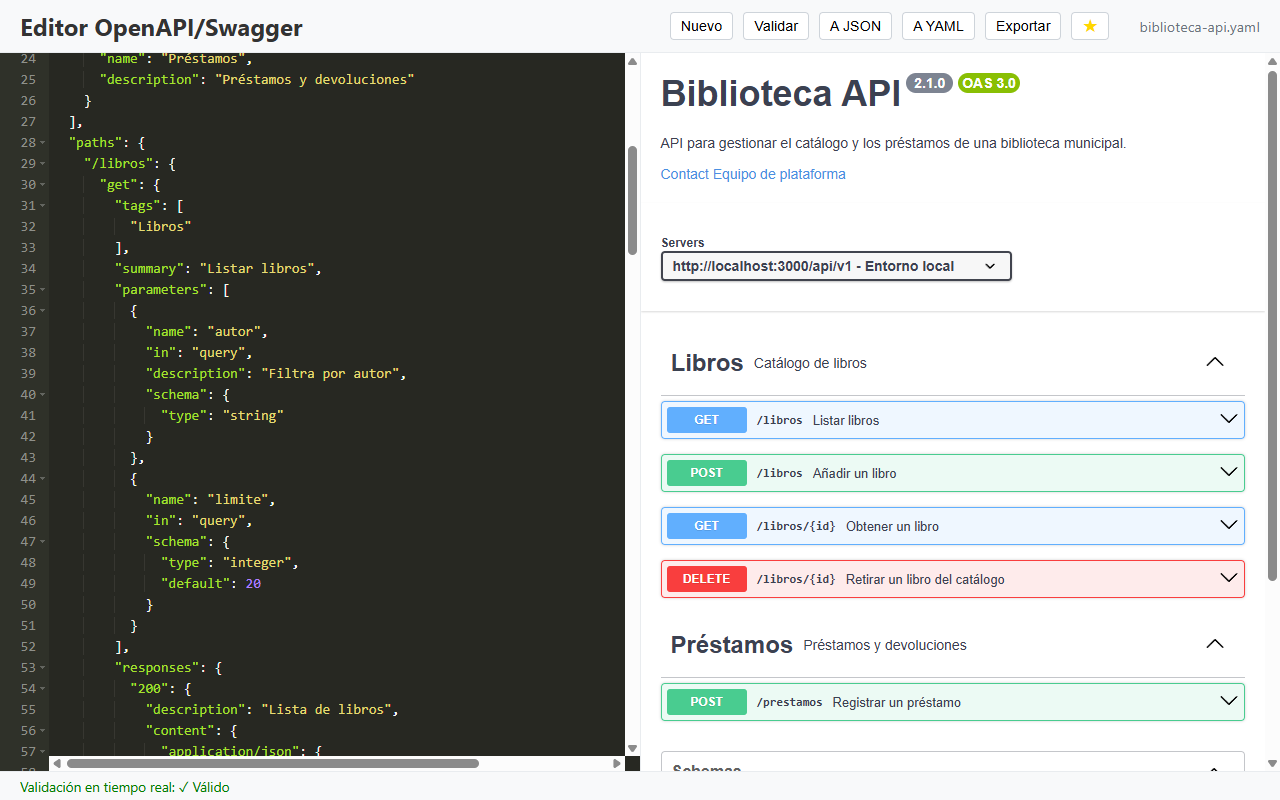Open the Contact Equipo de plataforma link

coord(753,174)
